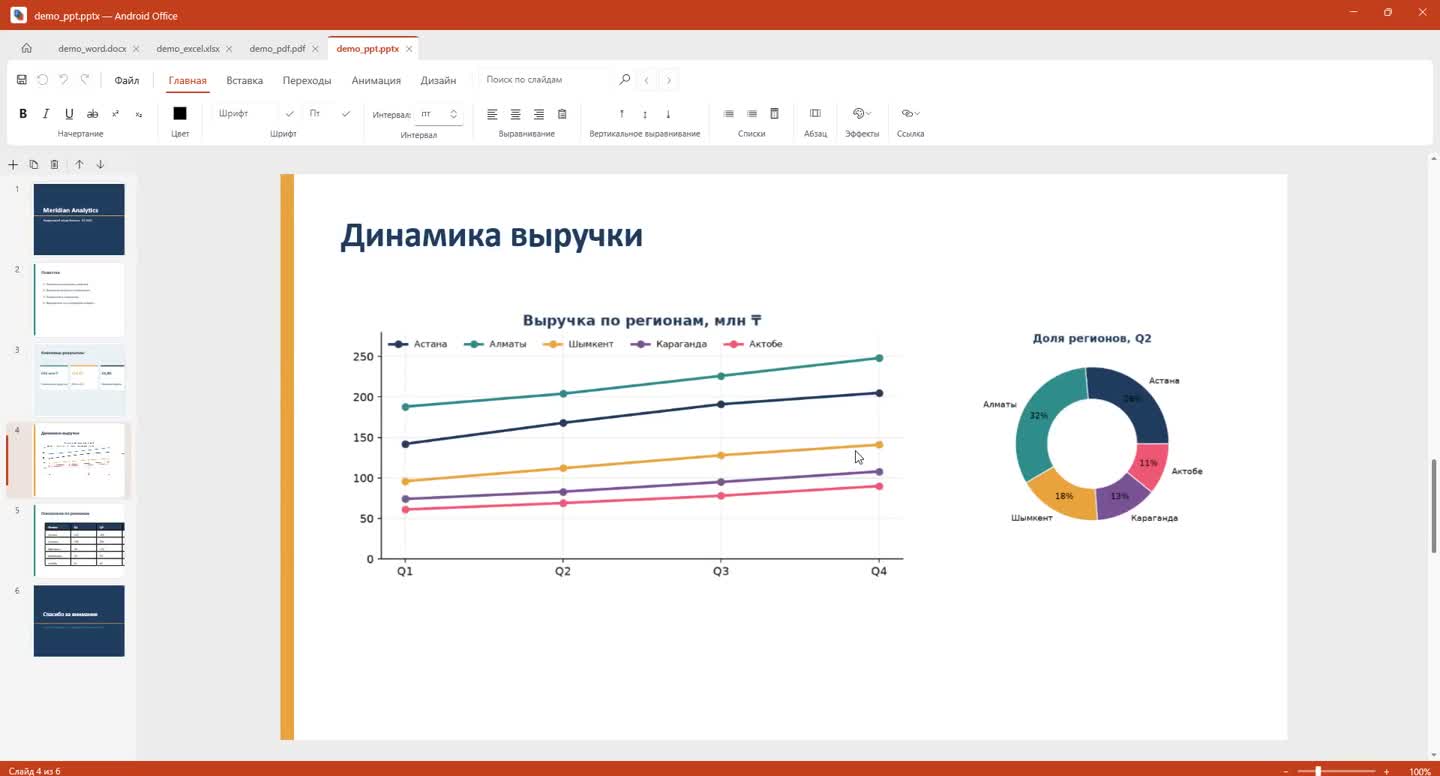Click the Динамика выручки slide title

tap(491, 236)
